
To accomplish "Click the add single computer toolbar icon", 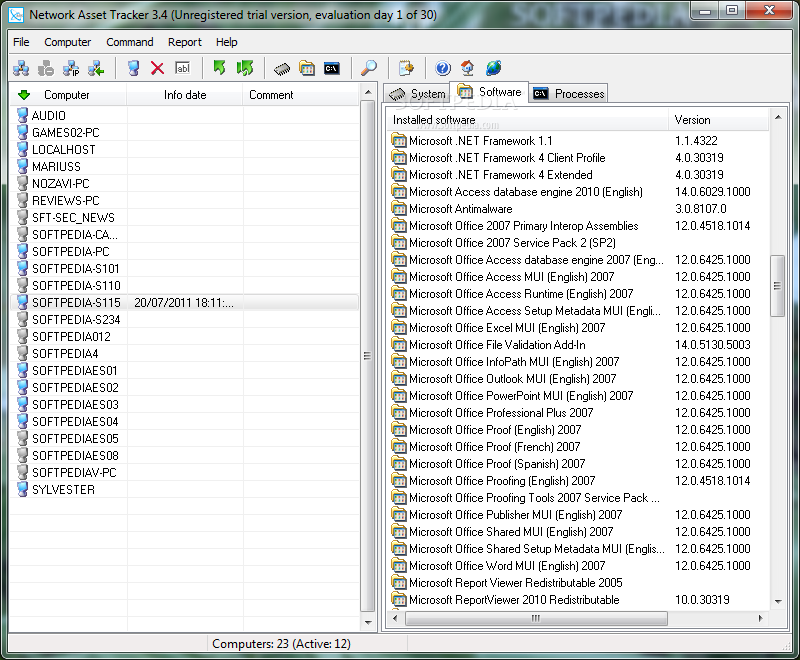I will (x=133, y=68).
